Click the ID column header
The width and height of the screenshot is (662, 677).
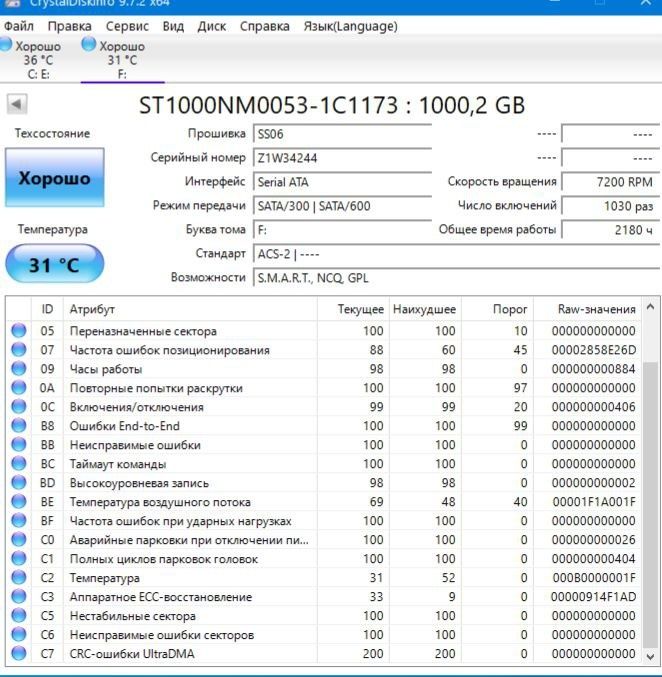[x=47, y=309]
